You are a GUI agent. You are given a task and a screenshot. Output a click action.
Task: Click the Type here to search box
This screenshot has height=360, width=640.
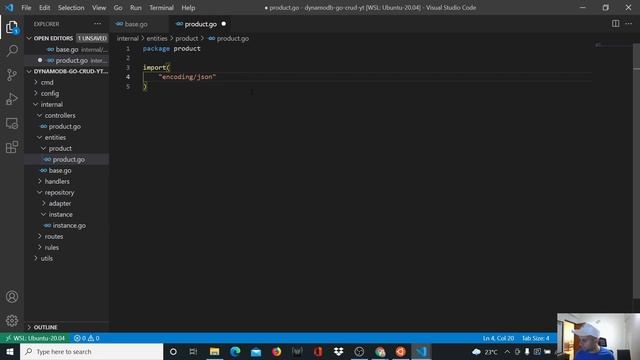click(x=91, y=351)
